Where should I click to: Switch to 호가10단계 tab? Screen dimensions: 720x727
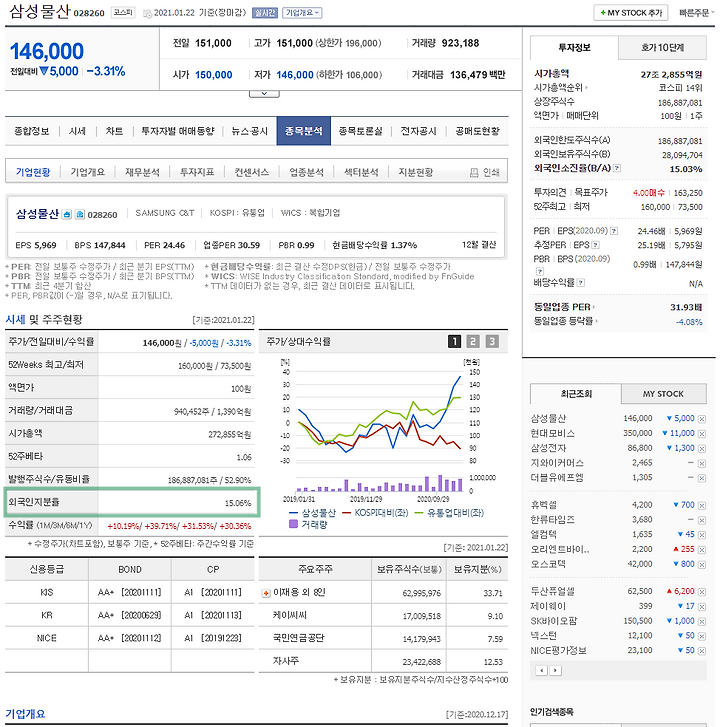[x=662, y=48]
